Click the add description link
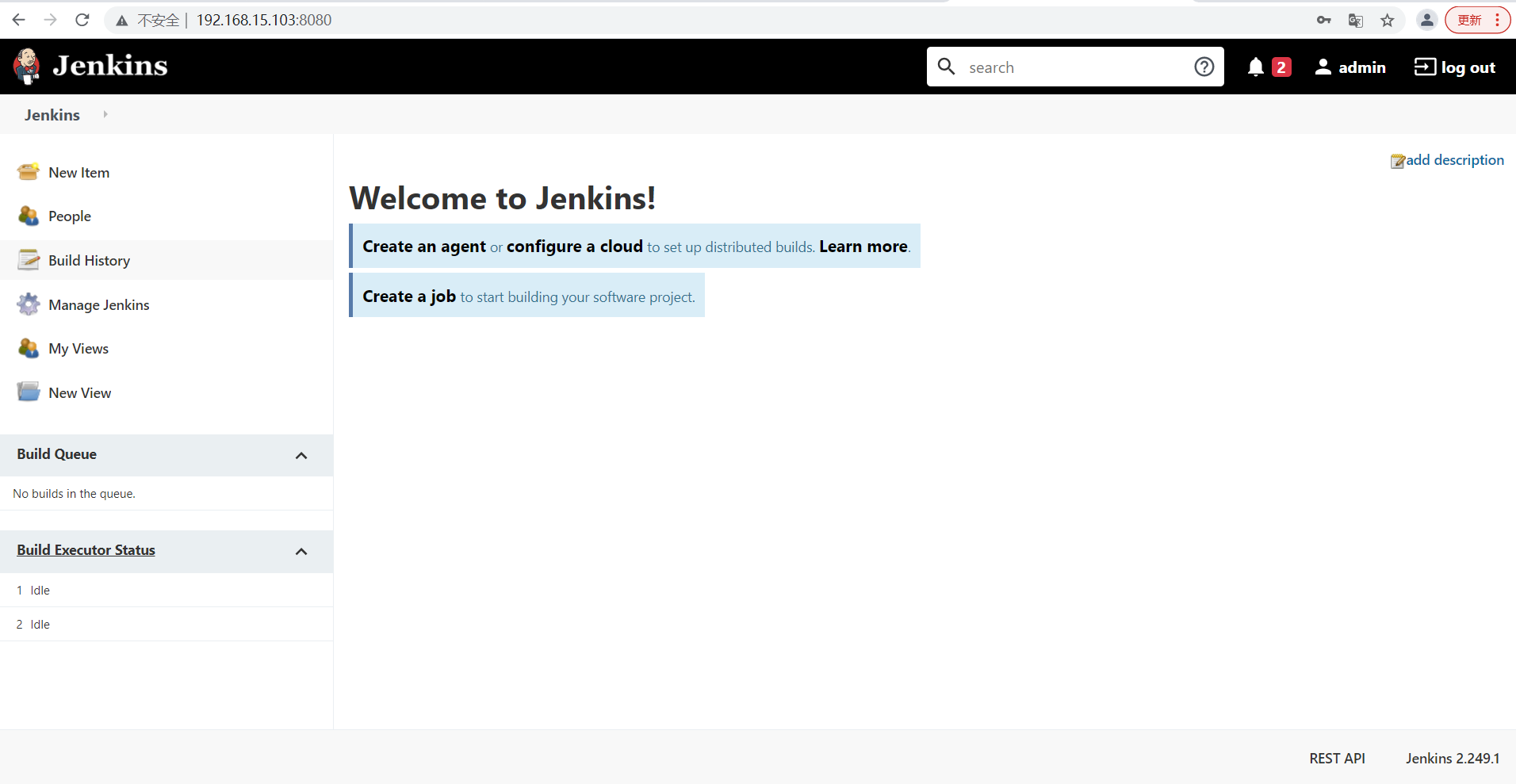 coord(1455,159)
